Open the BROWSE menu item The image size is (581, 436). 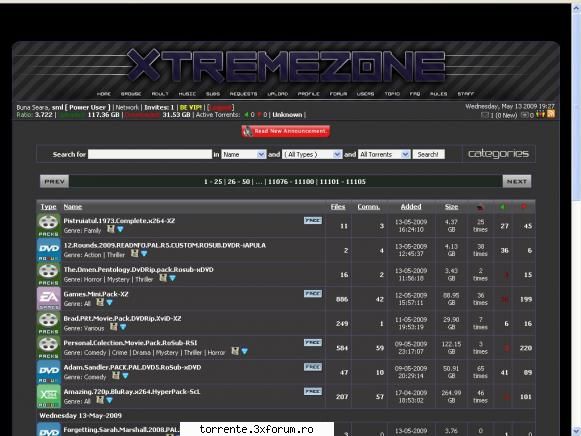pos(131,94)
